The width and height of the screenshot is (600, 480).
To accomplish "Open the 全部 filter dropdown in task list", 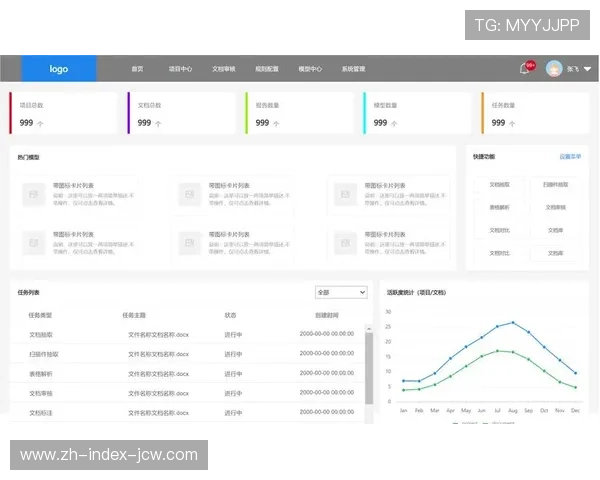I will 341,292.
